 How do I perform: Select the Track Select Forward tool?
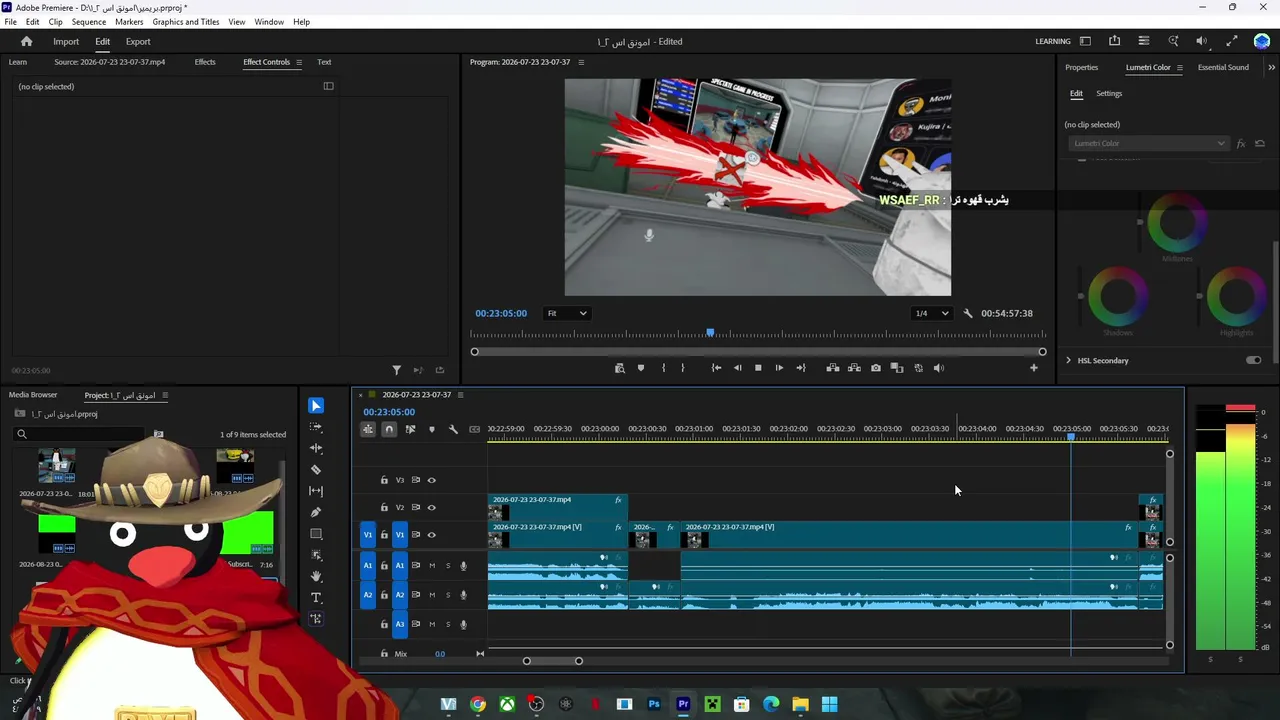click(316, 427)
